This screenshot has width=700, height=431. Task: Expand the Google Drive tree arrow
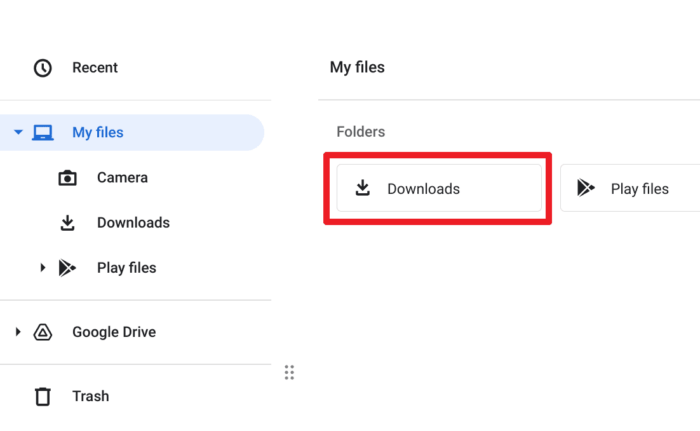[x=18, y=332]
